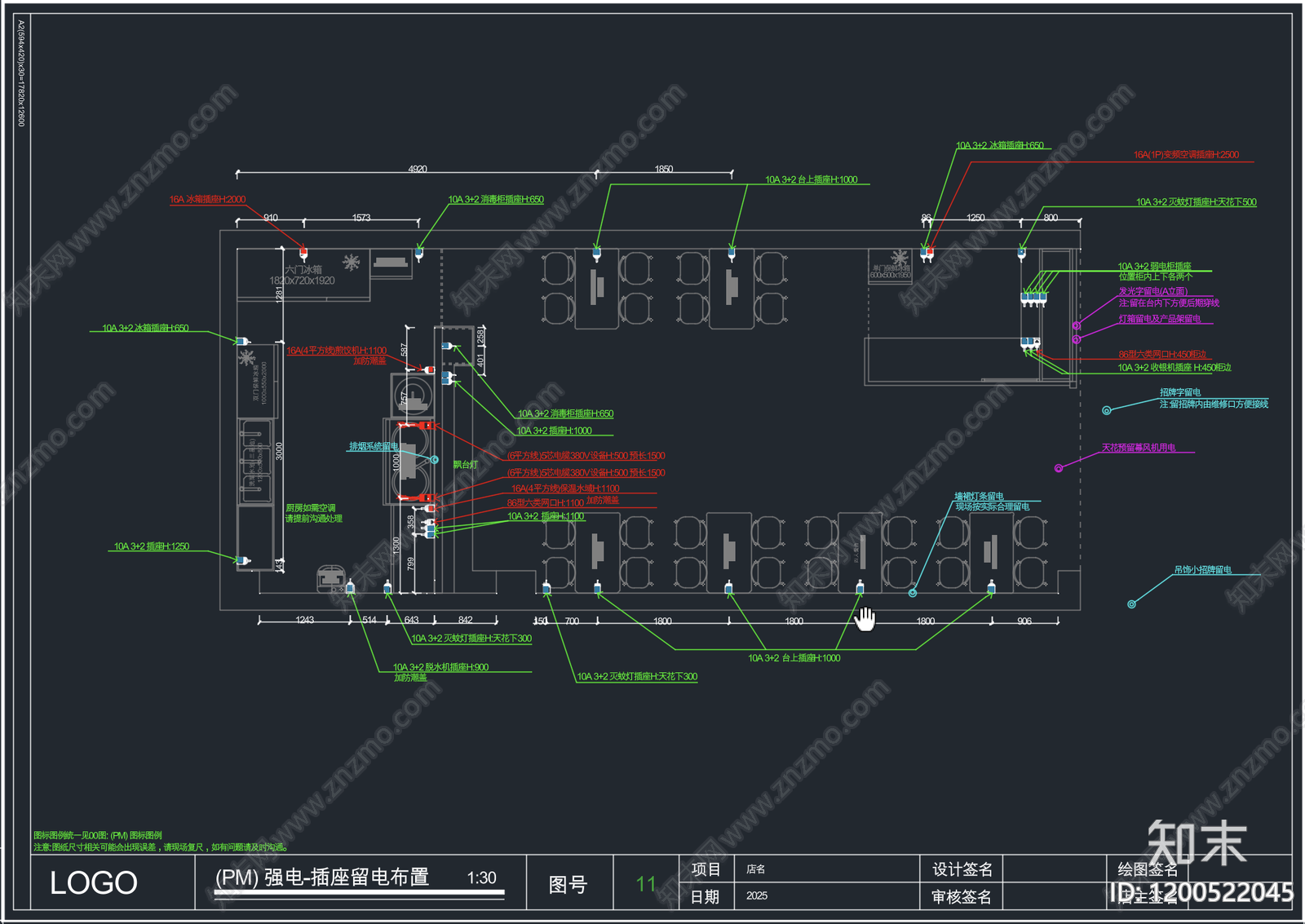Click the magenta "发光字留电(A立面)" text
The height and width of the screenshot is (924, 1305).
1152,291
